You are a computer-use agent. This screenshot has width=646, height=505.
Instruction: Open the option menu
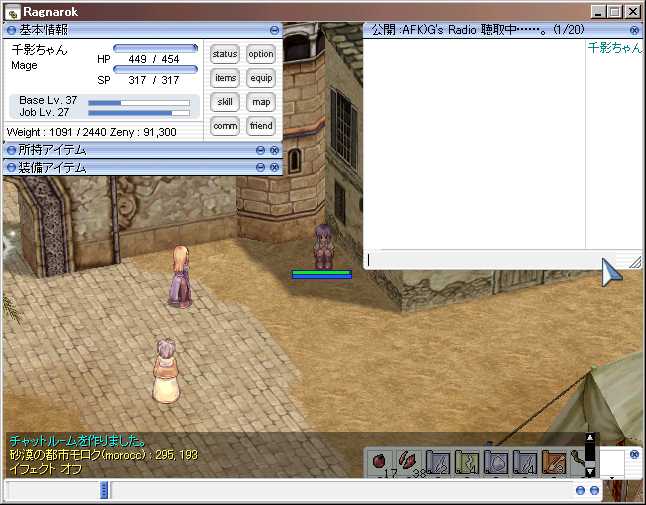(261, 54)
